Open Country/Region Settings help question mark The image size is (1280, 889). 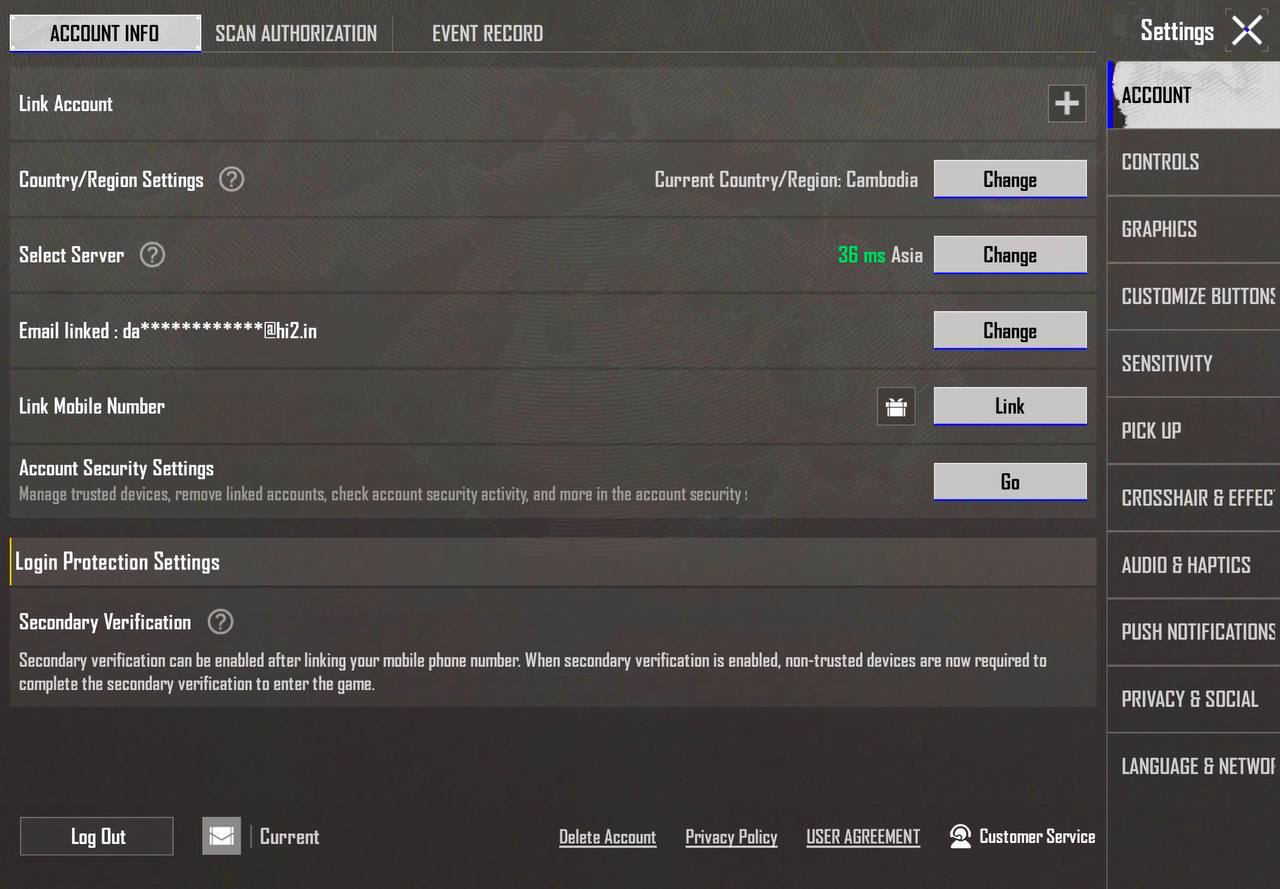[x=231, y=179]
